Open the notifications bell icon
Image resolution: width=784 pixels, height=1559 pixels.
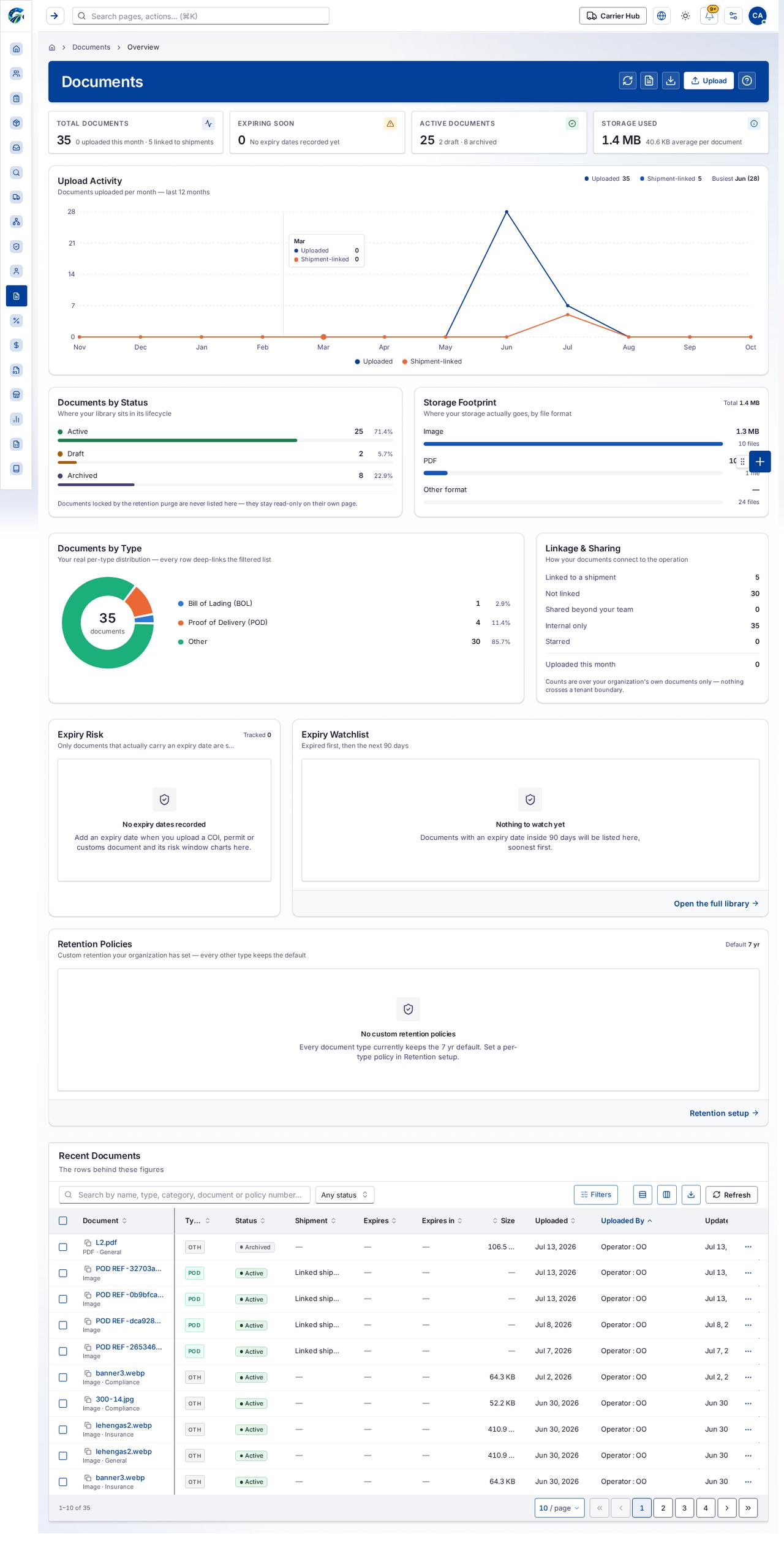[709, 16]
